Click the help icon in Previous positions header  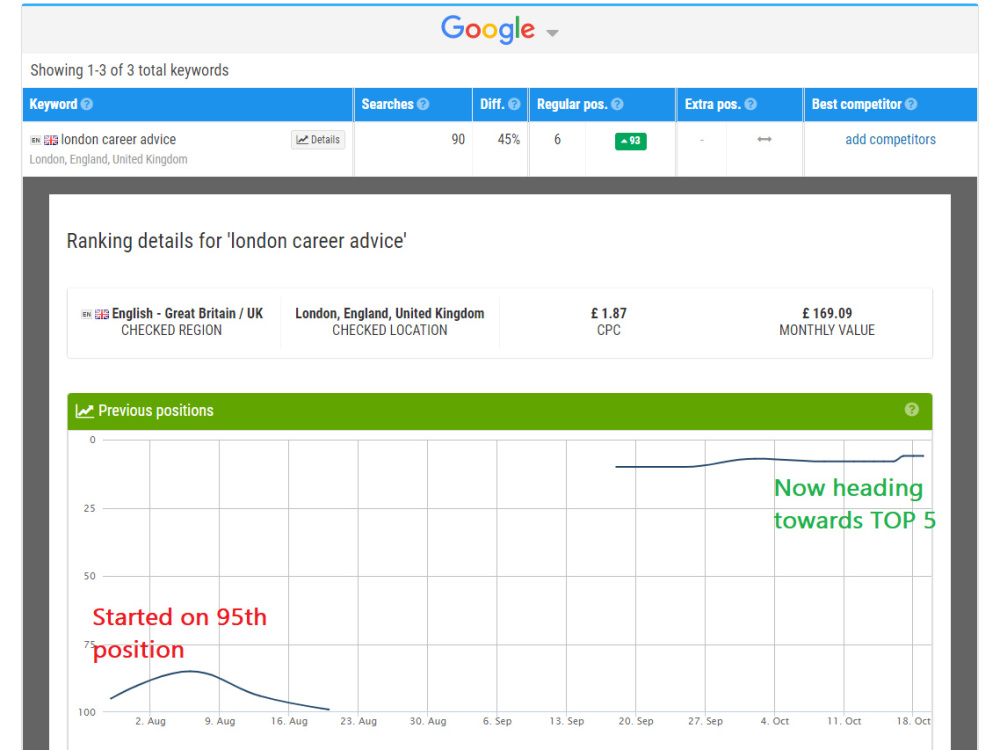click(x=912, y=409)
